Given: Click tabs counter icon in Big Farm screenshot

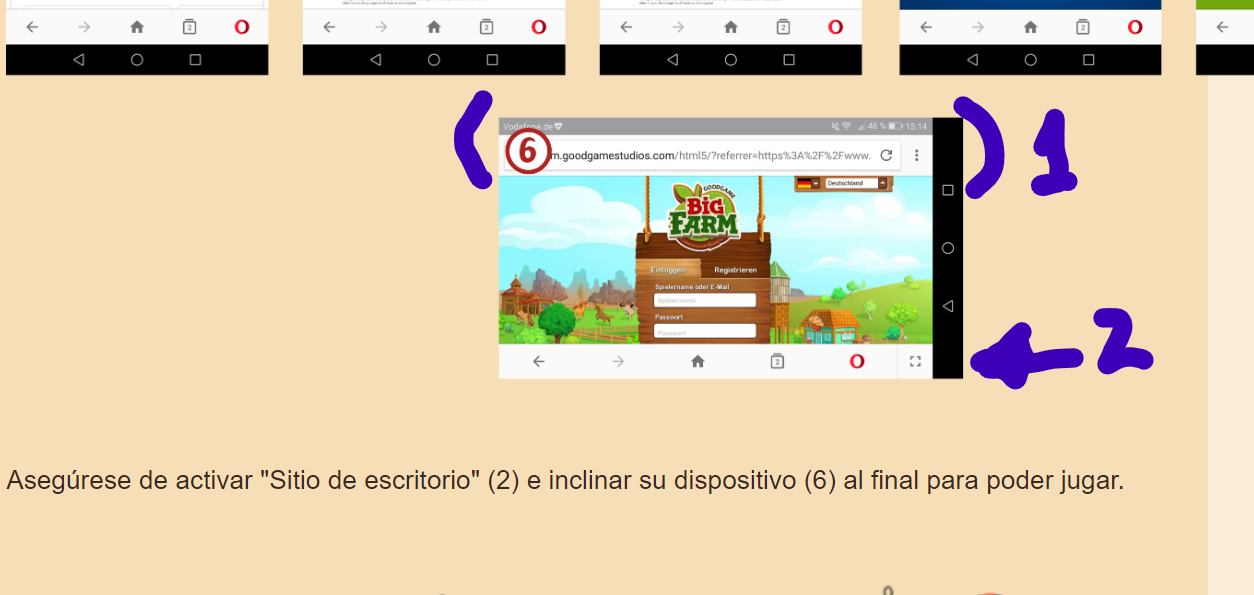Looking at the screenshot, I should (777, 361).
